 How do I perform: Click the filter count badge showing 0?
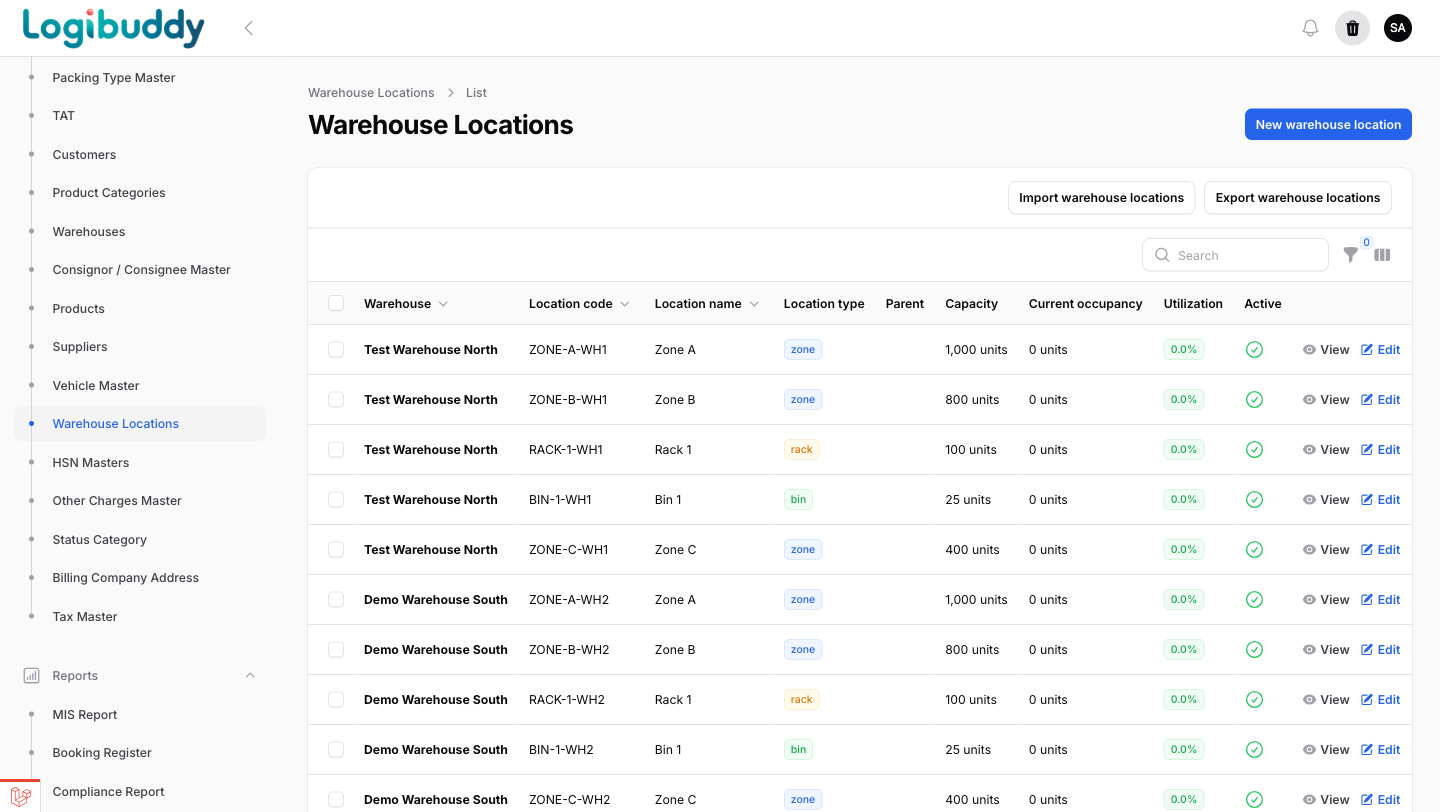(x=1366, y=242)
